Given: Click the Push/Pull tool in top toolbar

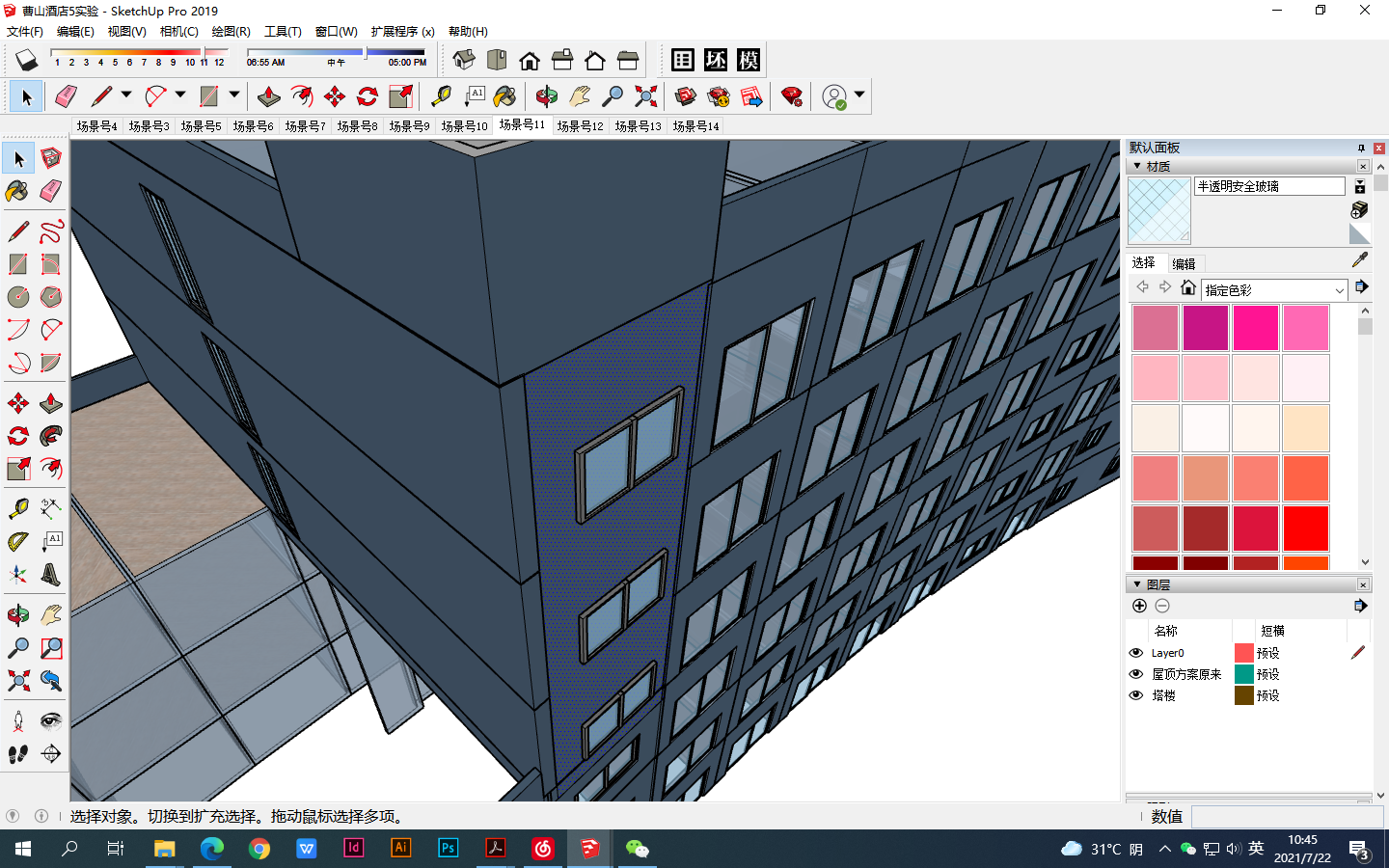Looking at the screenshot, I should pyautogui.click(x=269, y=96).
